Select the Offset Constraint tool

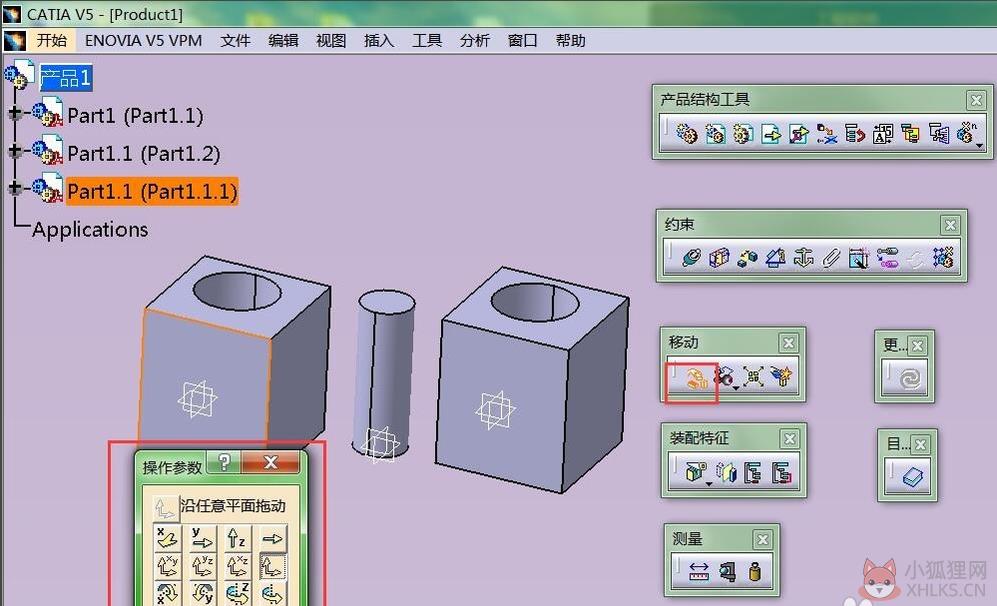(x=747, y=258)
